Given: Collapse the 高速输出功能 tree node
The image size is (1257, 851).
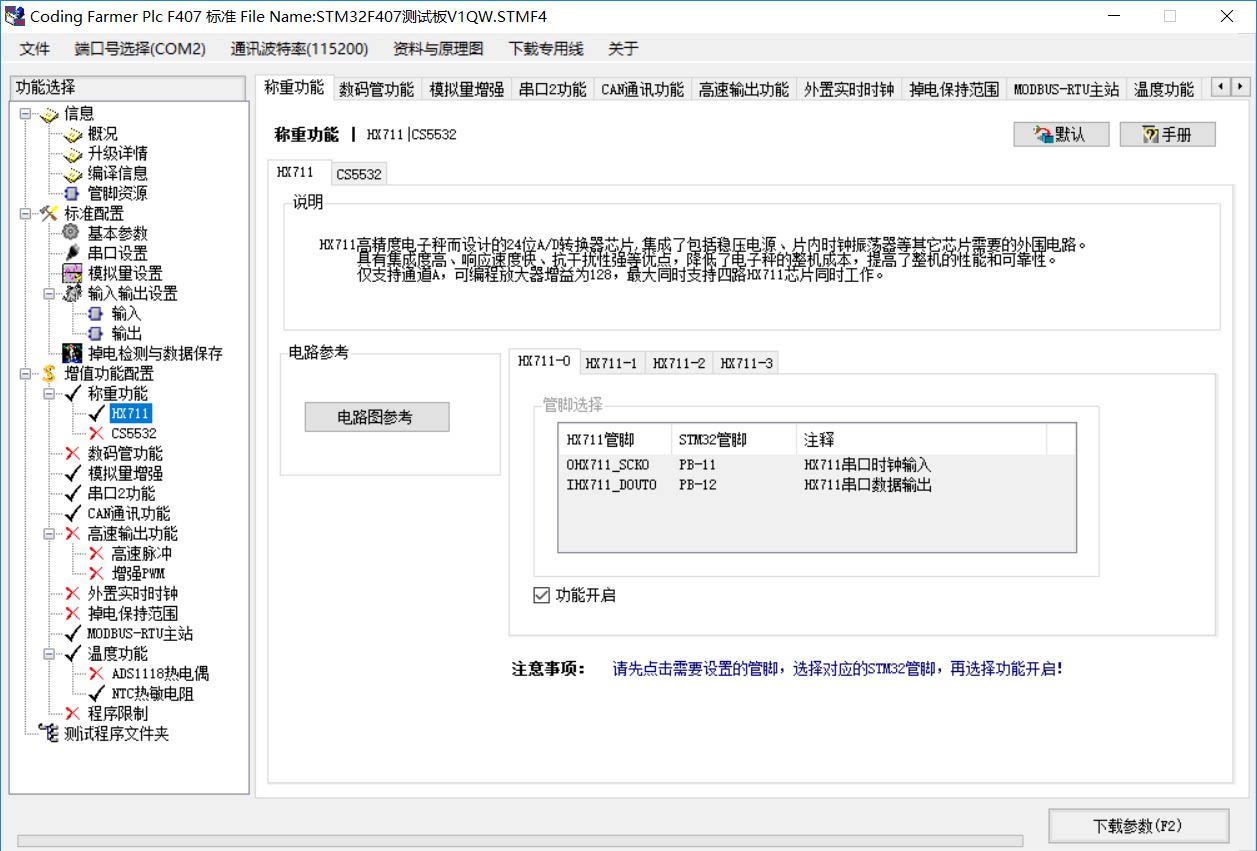Looking at the screenshot, I should click(x=49, y=534).
